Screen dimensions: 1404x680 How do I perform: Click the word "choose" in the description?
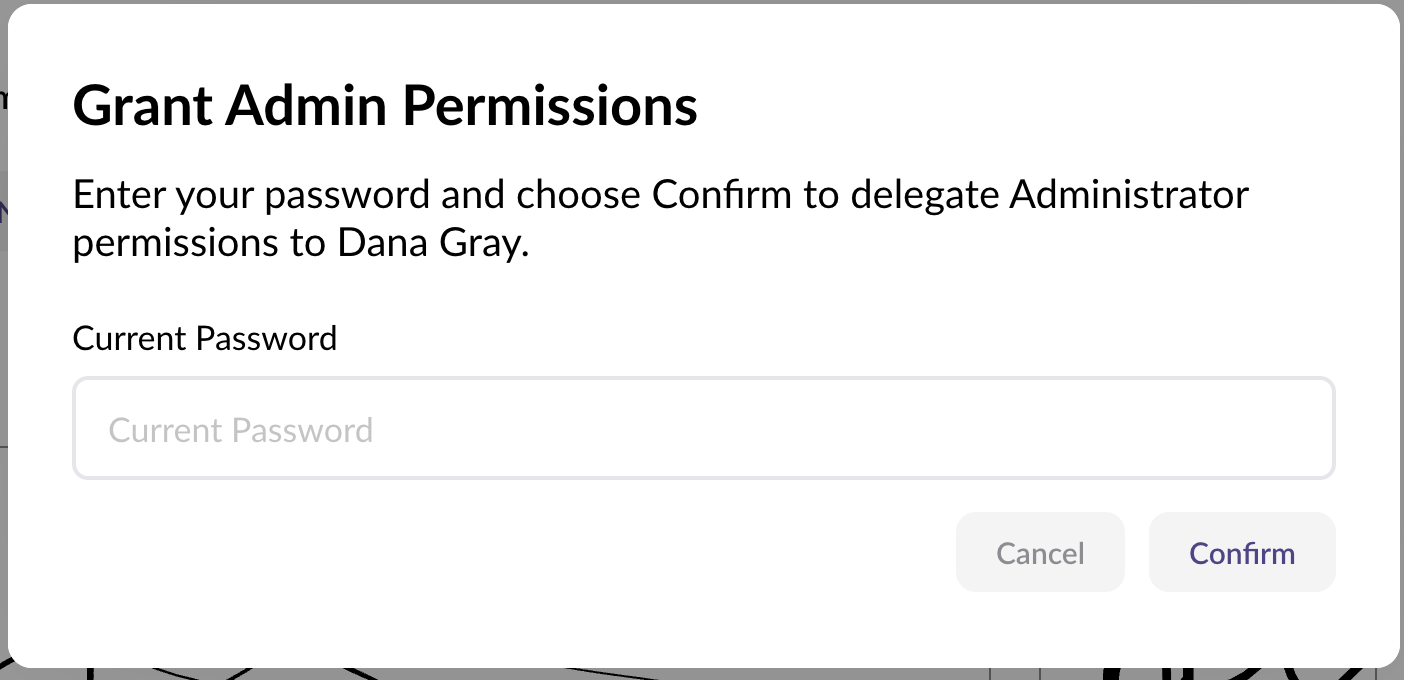coord(578,194)
